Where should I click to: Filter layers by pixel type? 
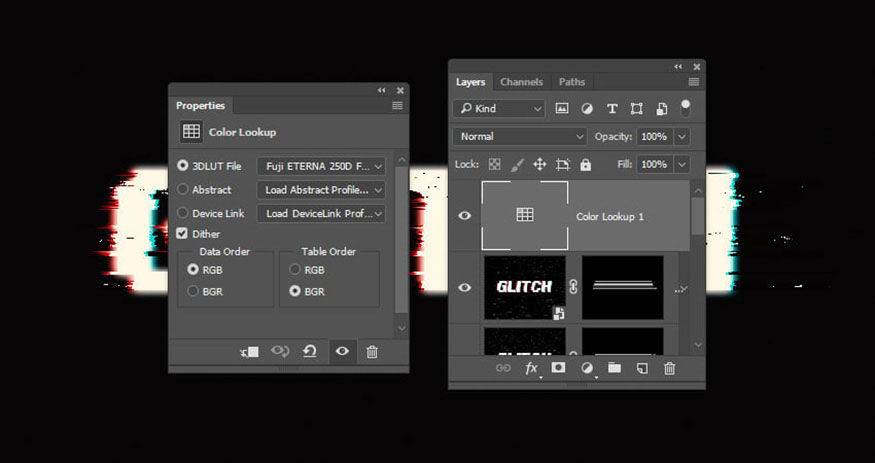(562, 109)
